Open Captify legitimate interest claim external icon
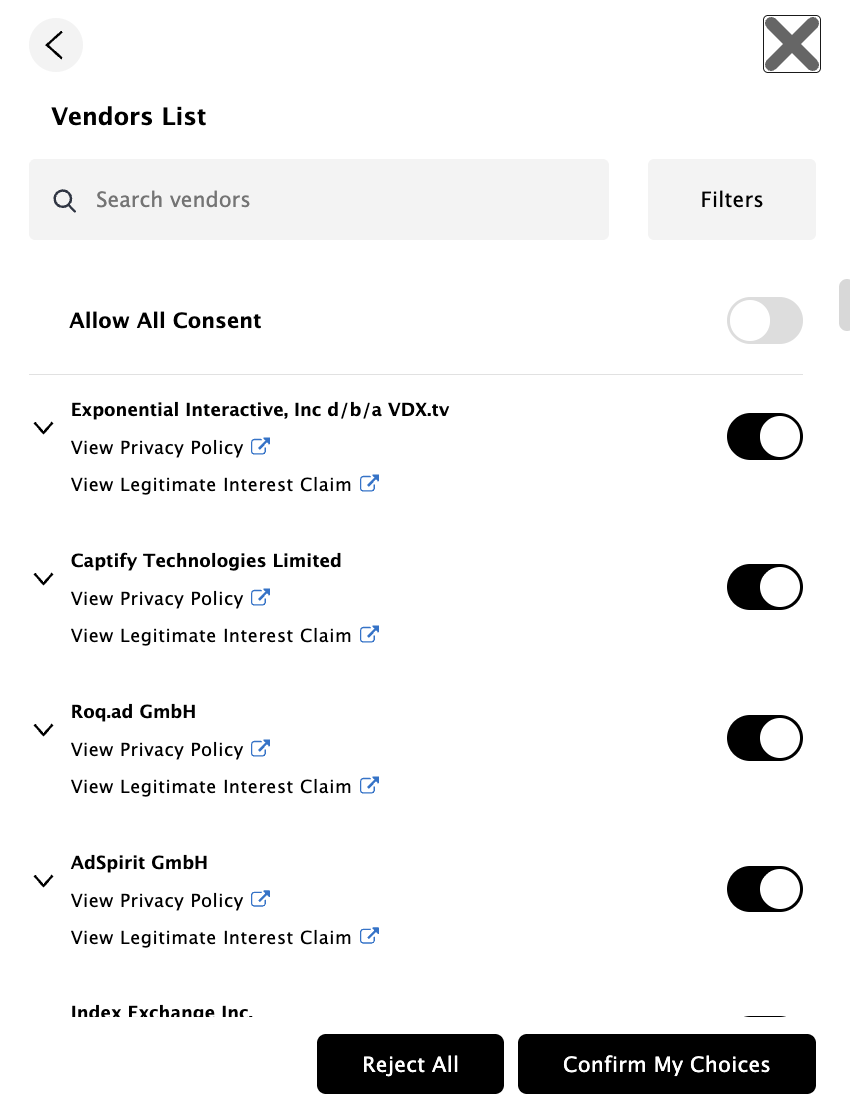Screen dimensions: 850x1114 click(369, 635)
